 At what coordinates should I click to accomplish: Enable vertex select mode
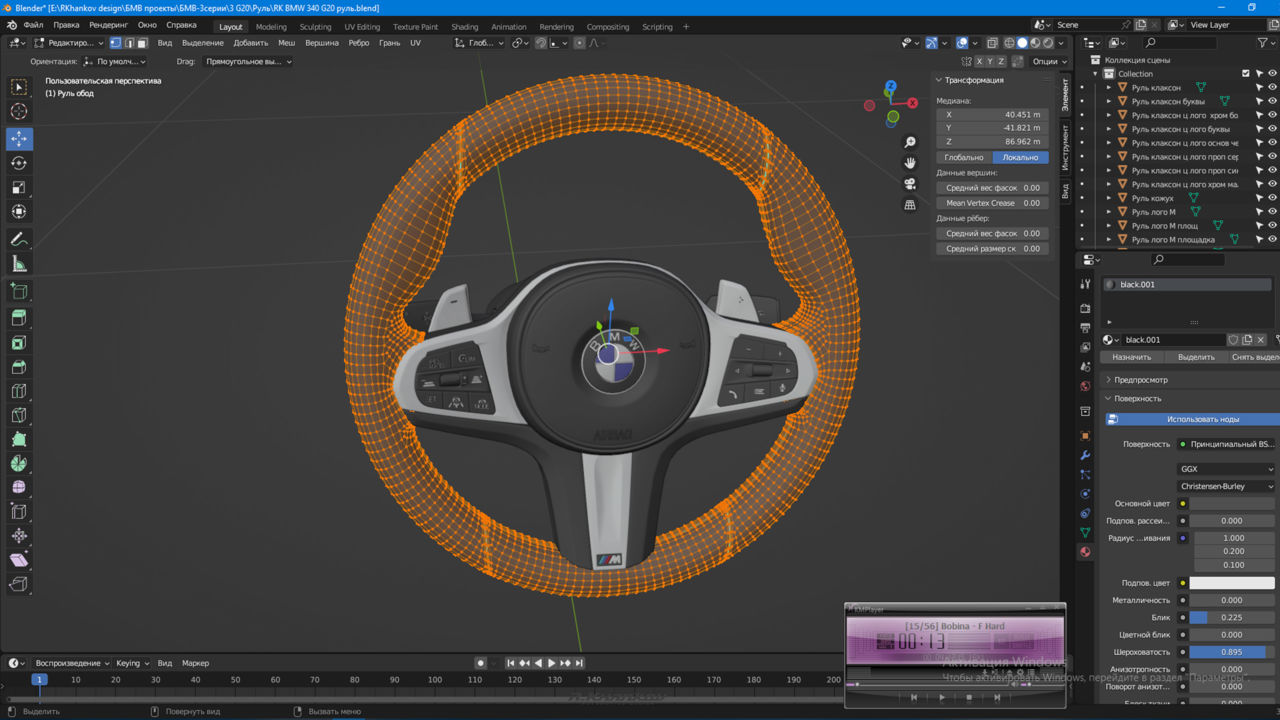click(x=115, y=43)
